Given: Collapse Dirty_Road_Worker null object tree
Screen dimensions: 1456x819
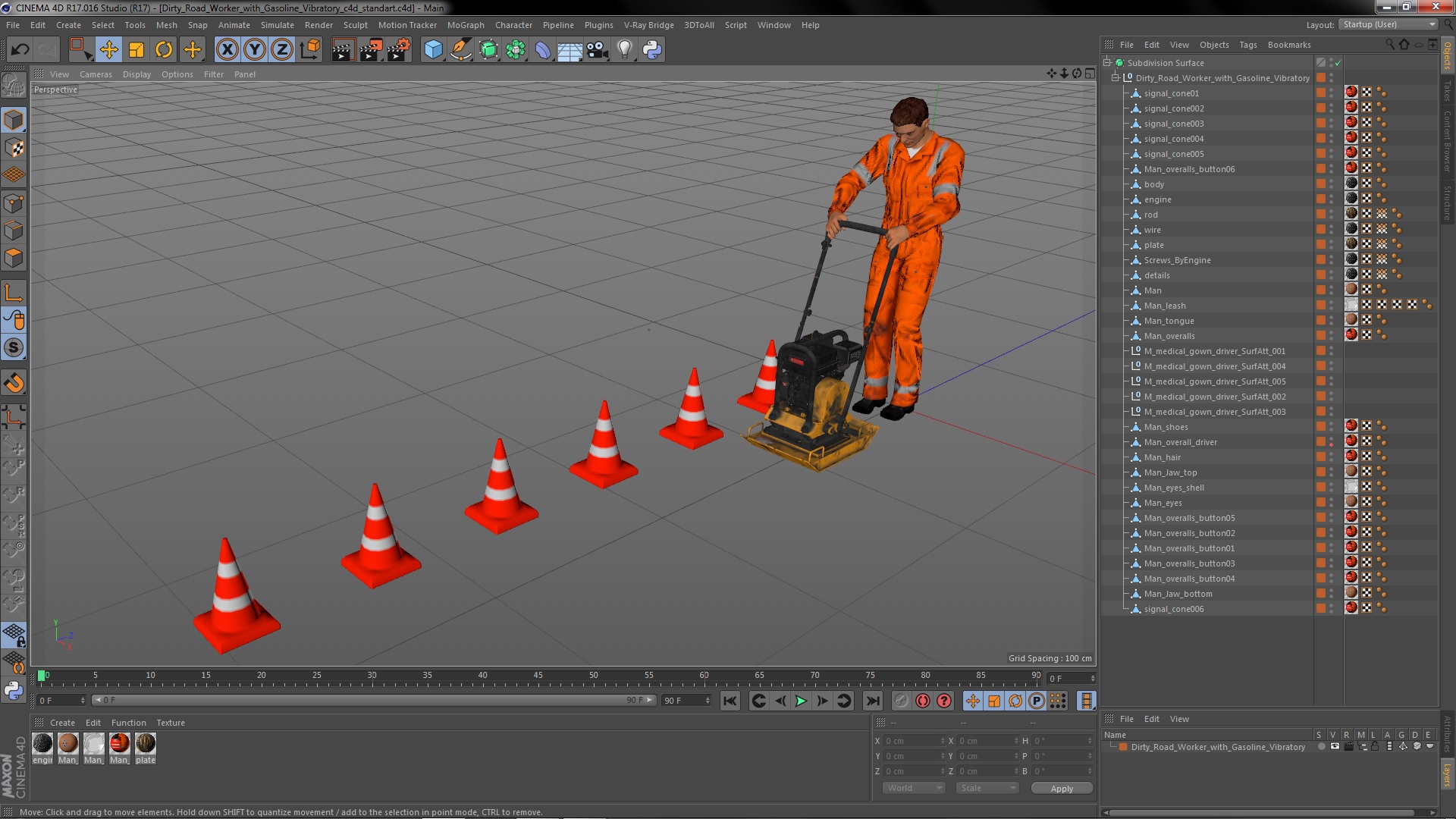Looking at the screenshot, I should pos(1116,78).
